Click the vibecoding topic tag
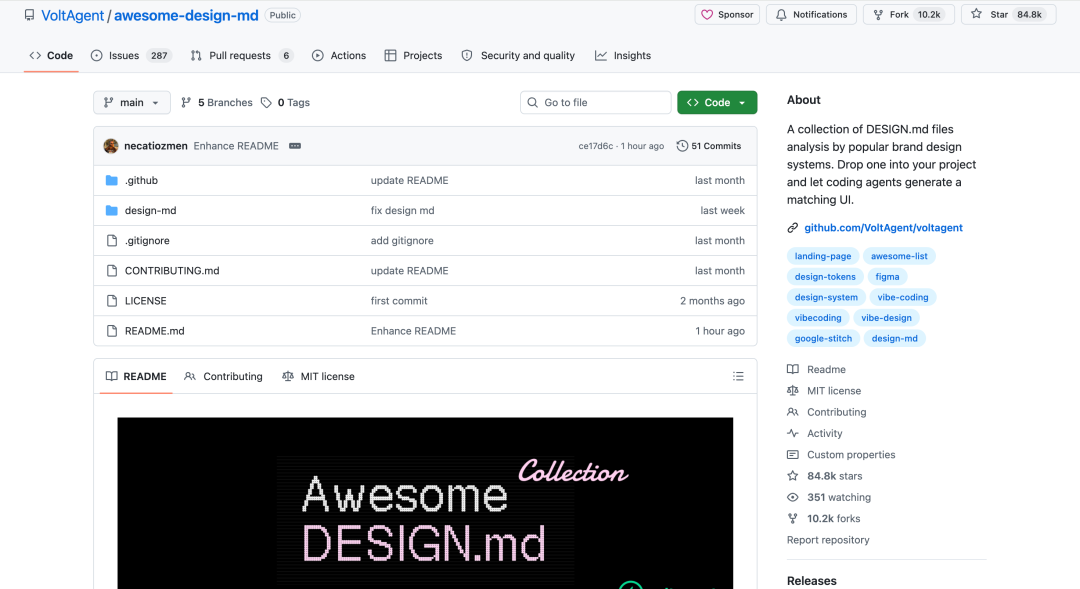 tap(818, 318)
